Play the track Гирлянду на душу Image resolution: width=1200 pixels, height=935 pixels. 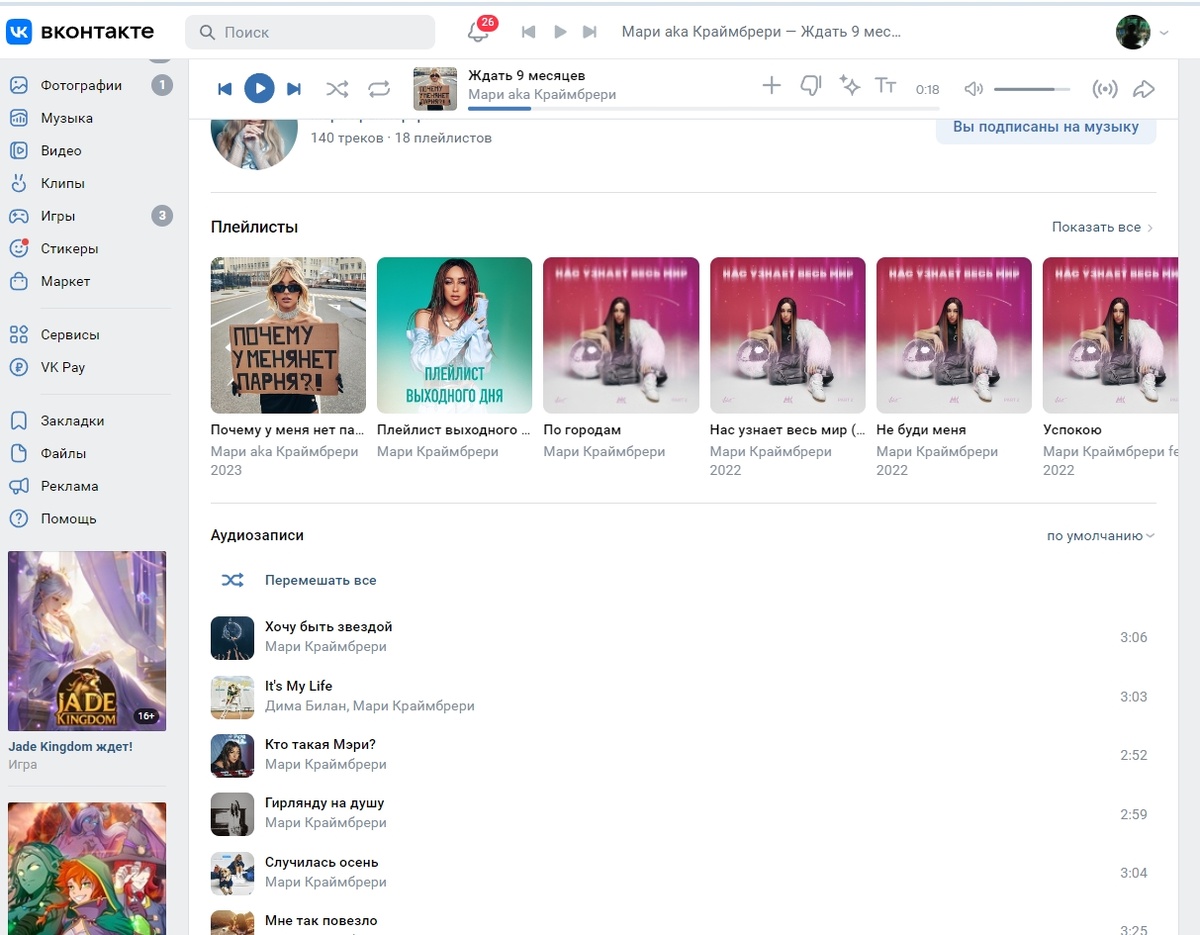point(683,813)
